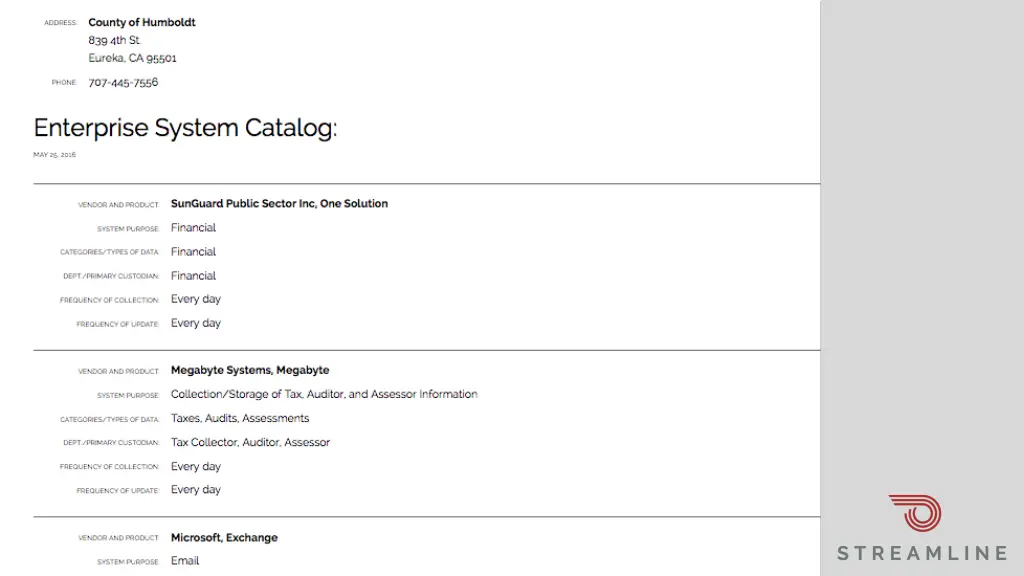Image resolution: width=1024 pixels, height=576 pixels.
Task: Select SunGuard Public Sector Inc, One Solution
Action: pyautogui.click(x=280, y=204)
